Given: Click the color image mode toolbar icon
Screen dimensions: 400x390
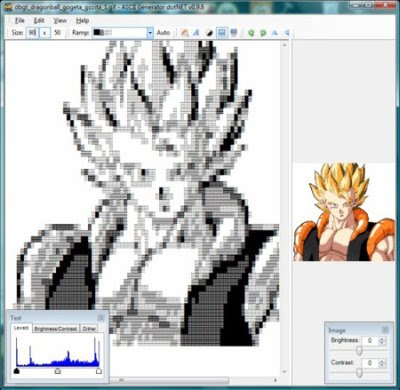Looking at the screenshot, I should 185,33.
